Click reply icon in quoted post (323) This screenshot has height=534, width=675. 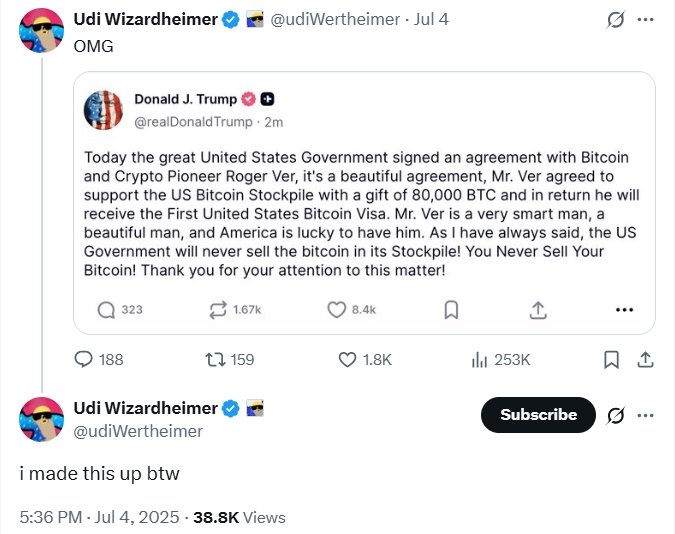[x=107, y=310]
